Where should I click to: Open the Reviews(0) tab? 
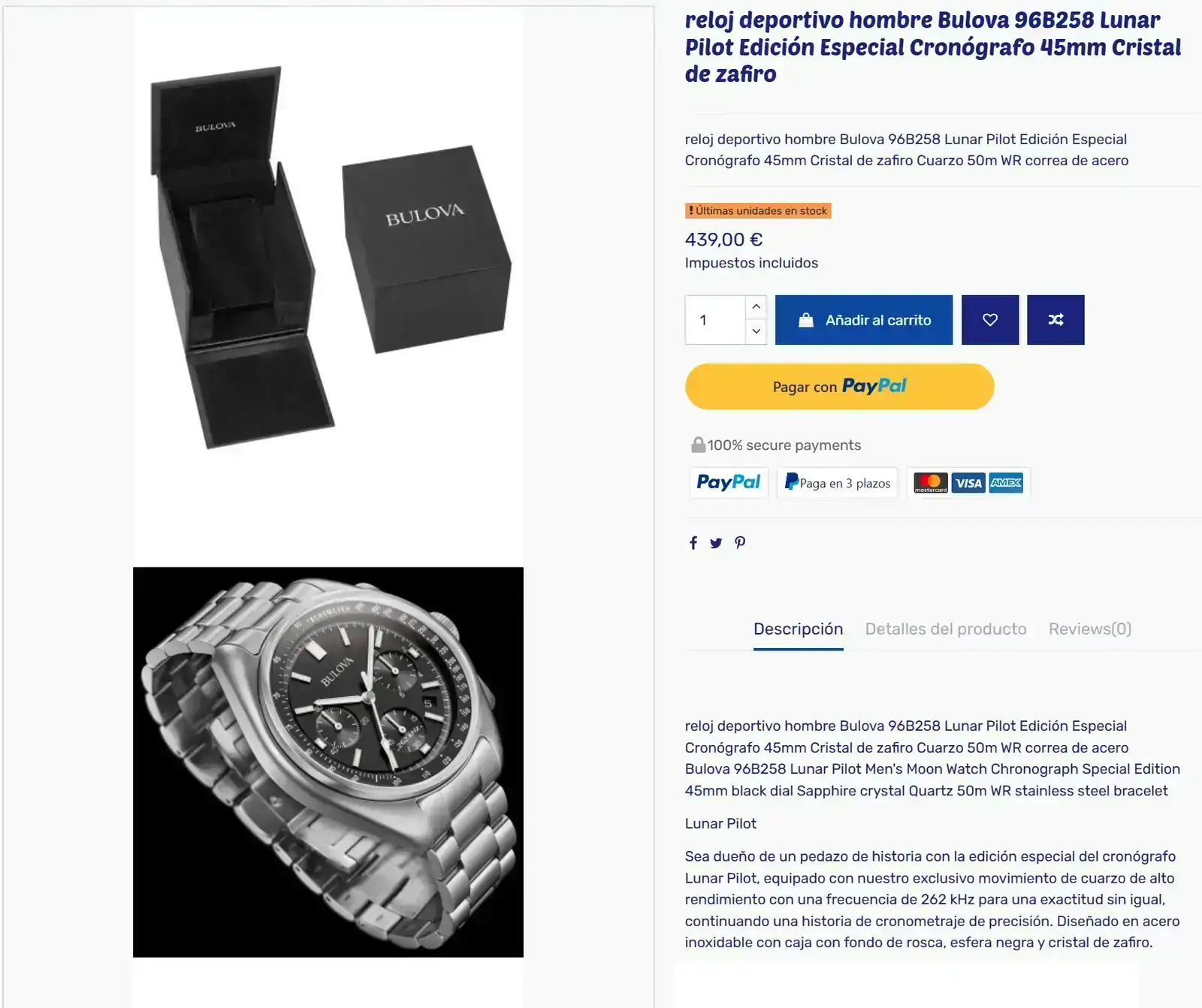pos(1089,629)
